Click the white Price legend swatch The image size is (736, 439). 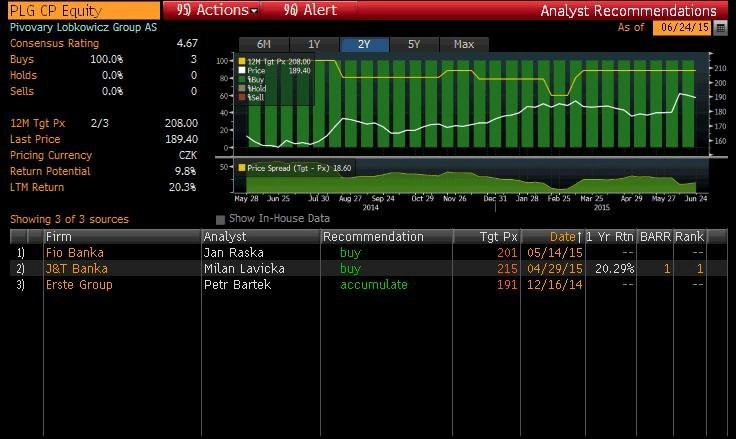pyautogui.click(x=242, y=70)
